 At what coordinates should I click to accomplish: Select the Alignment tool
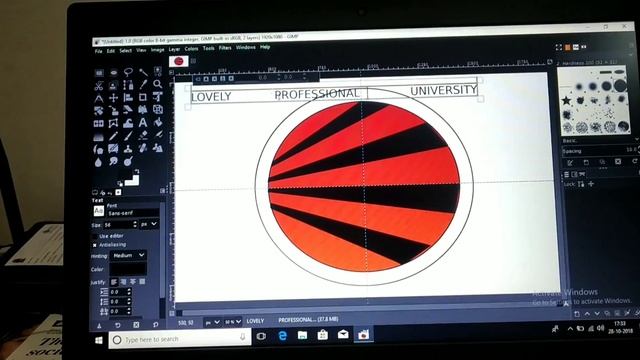pyautogui.click(x=128, y=98)
